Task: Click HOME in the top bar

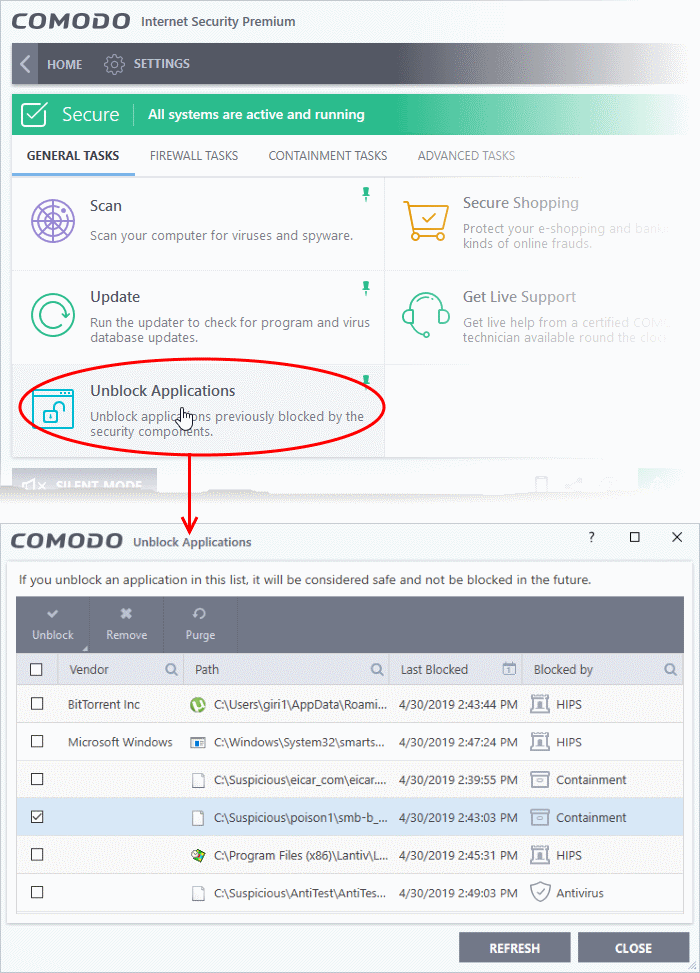Action: (x=65, y=65)
